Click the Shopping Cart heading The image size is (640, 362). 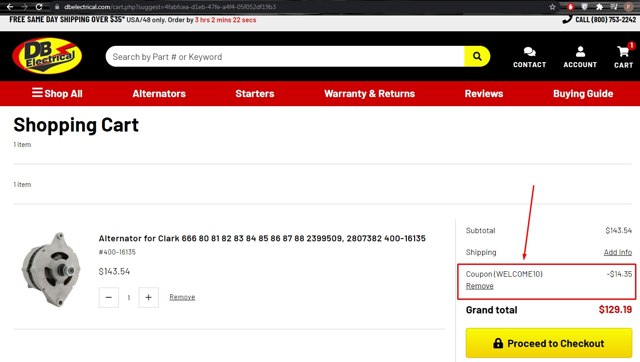coord(76,125)
